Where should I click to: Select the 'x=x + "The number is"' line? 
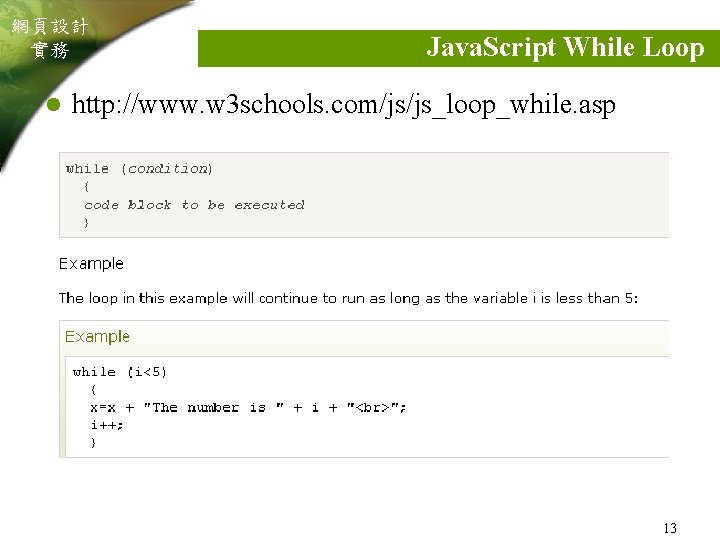(x=248, y=408)
